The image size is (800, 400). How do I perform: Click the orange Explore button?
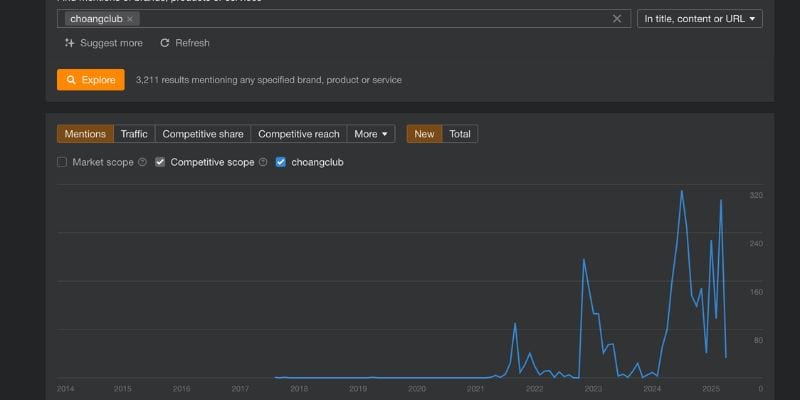coord(91,80)
